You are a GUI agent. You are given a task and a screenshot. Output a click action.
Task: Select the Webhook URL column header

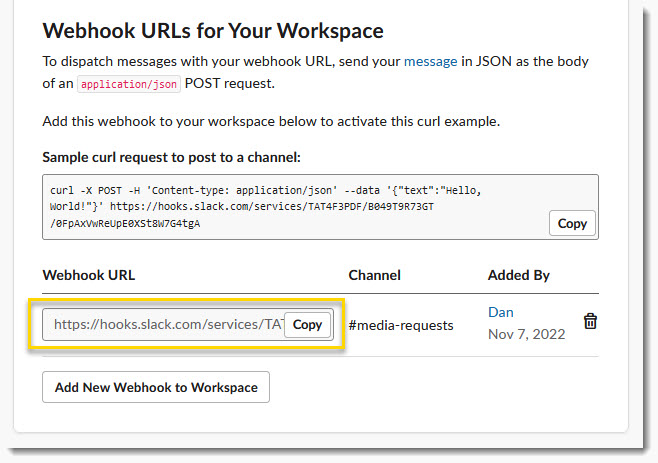[x=89, y=275]
